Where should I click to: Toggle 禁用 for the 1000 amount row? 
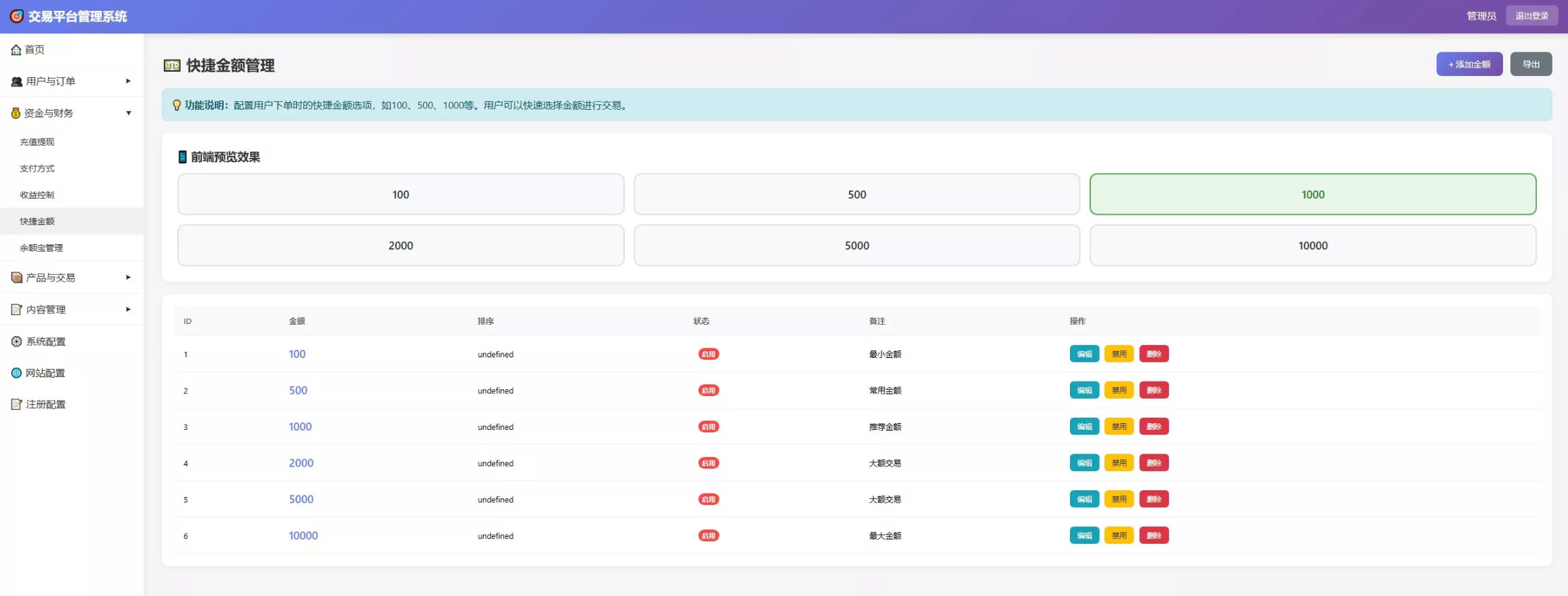[1119, 426]
